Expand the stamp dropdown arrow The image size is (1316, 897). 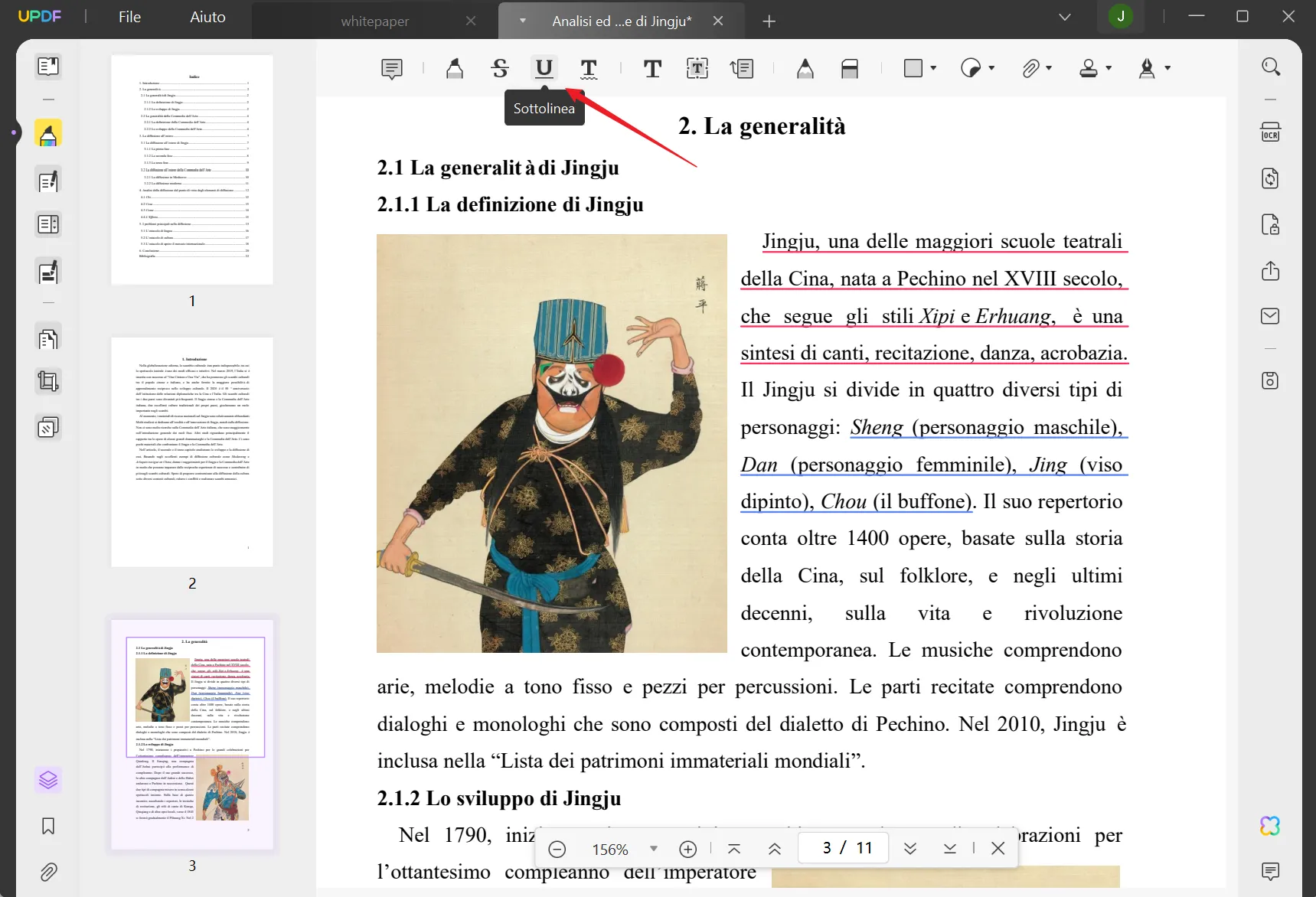[x=1109, y=68]
